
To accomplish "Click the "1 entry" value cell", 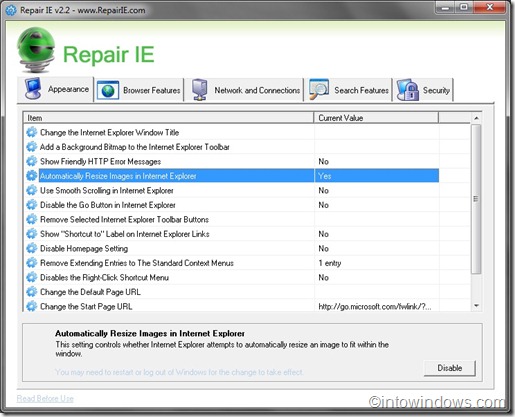I will (330, 263).
